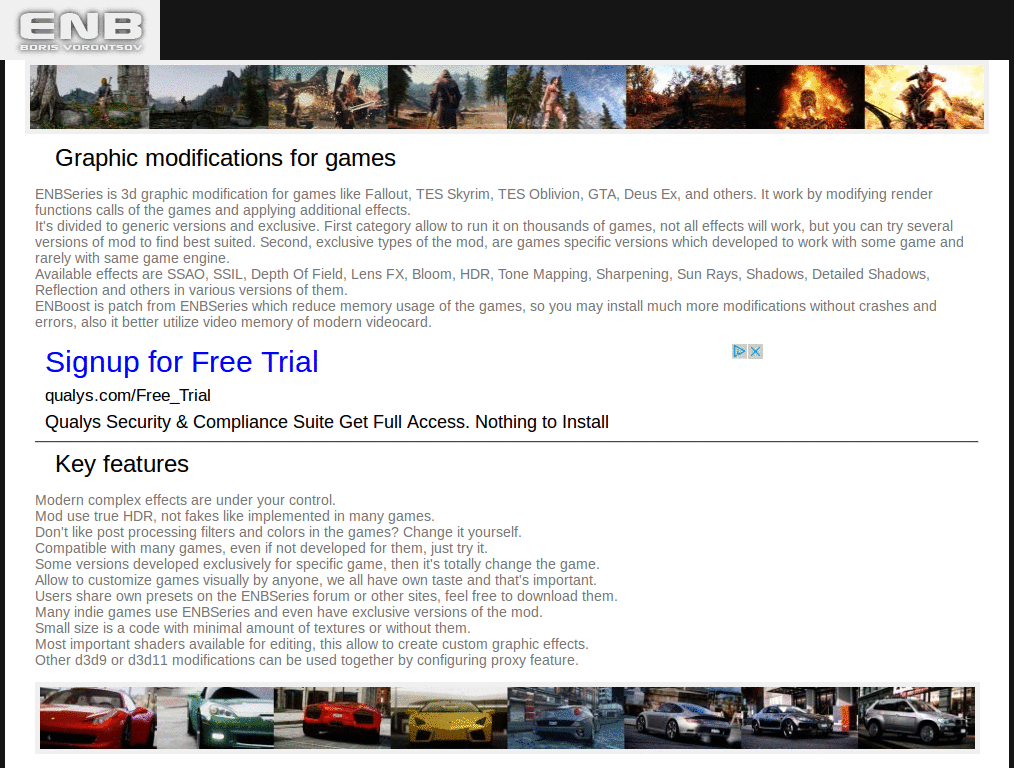Open the burning fire figure thumbnail
Viewport: 1024px width, 768px height.
click(x=805, y=97)
